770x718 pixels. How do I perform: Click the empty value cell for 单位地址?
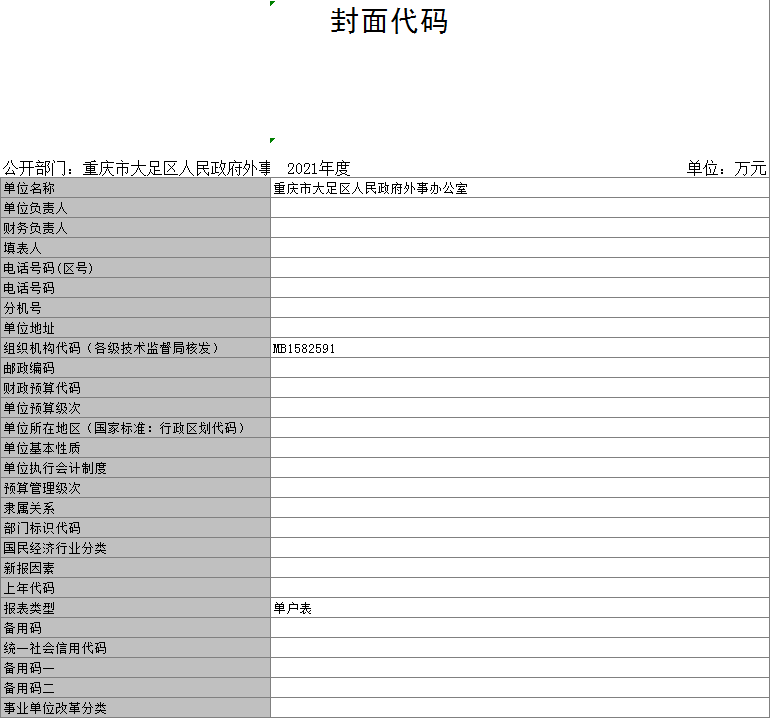tap(520, 328)
